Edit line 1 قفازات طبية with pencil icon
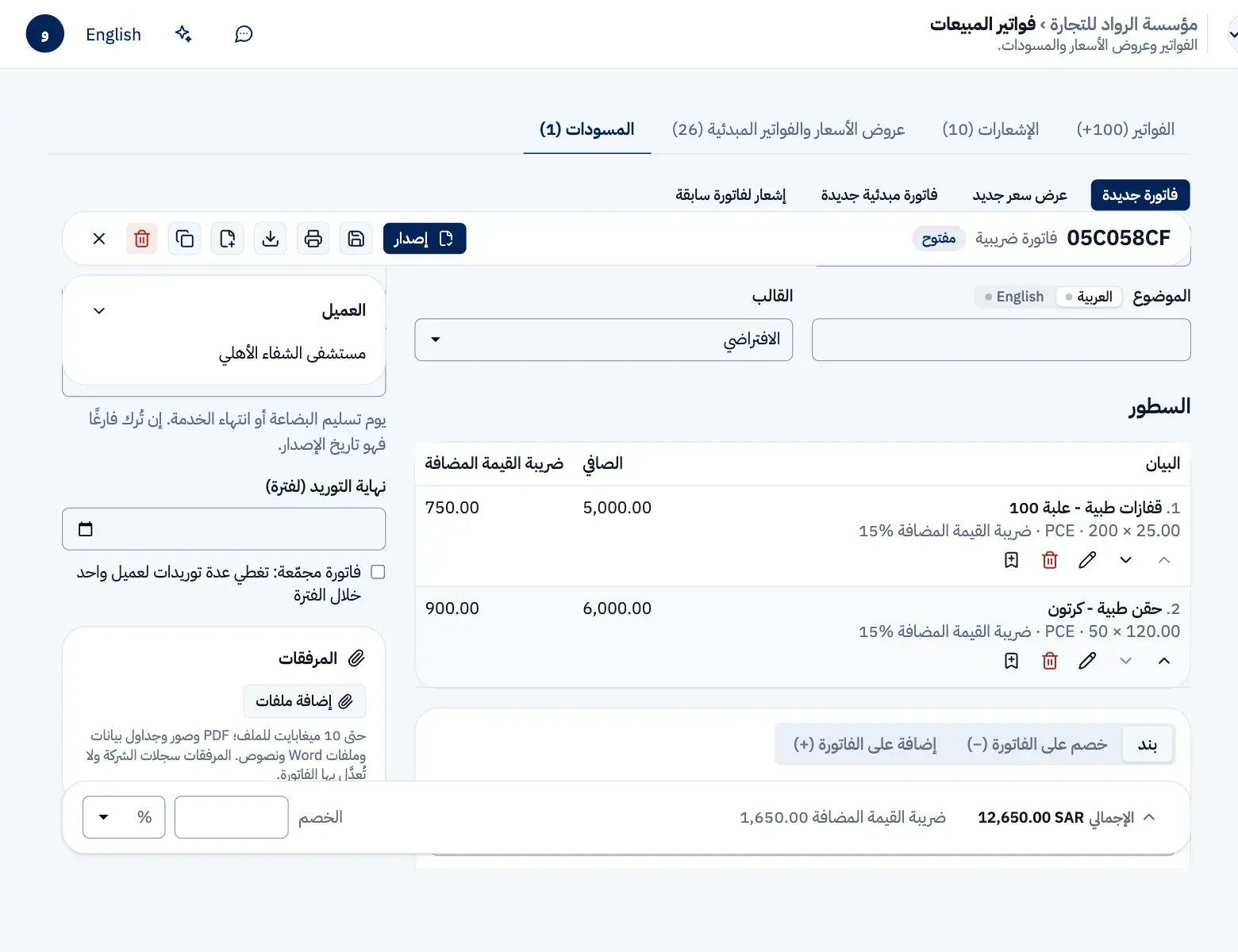Viewport: 1238px width, 952px height. (1088, 560)
